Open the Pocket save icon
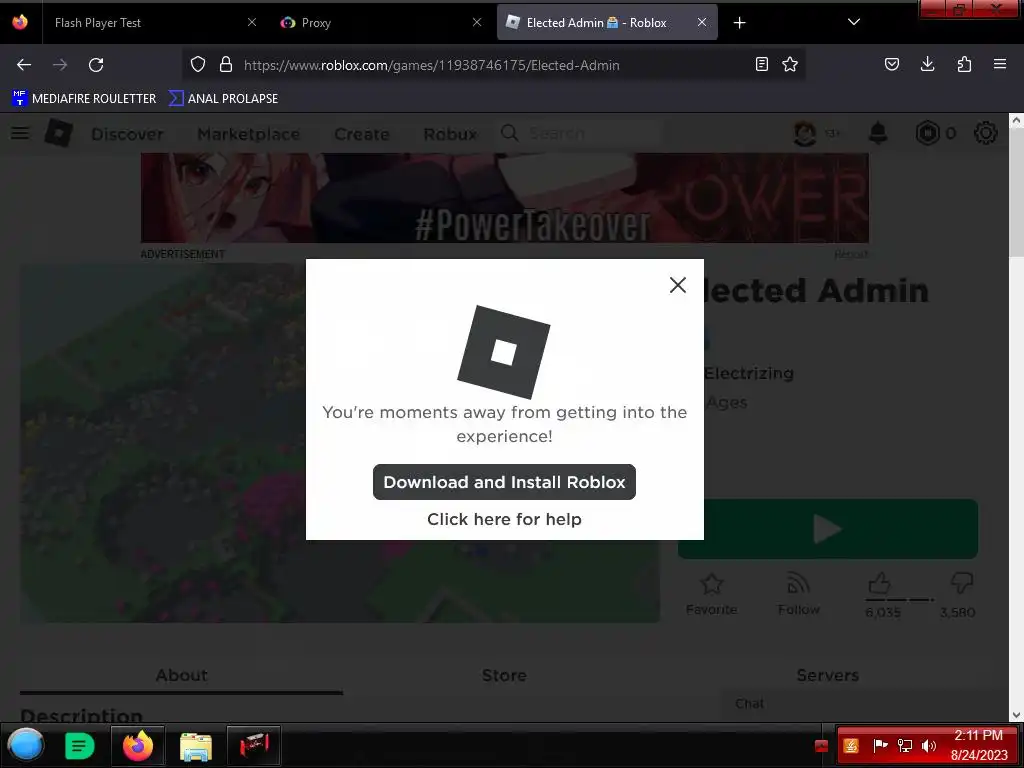 click(891, 64)
